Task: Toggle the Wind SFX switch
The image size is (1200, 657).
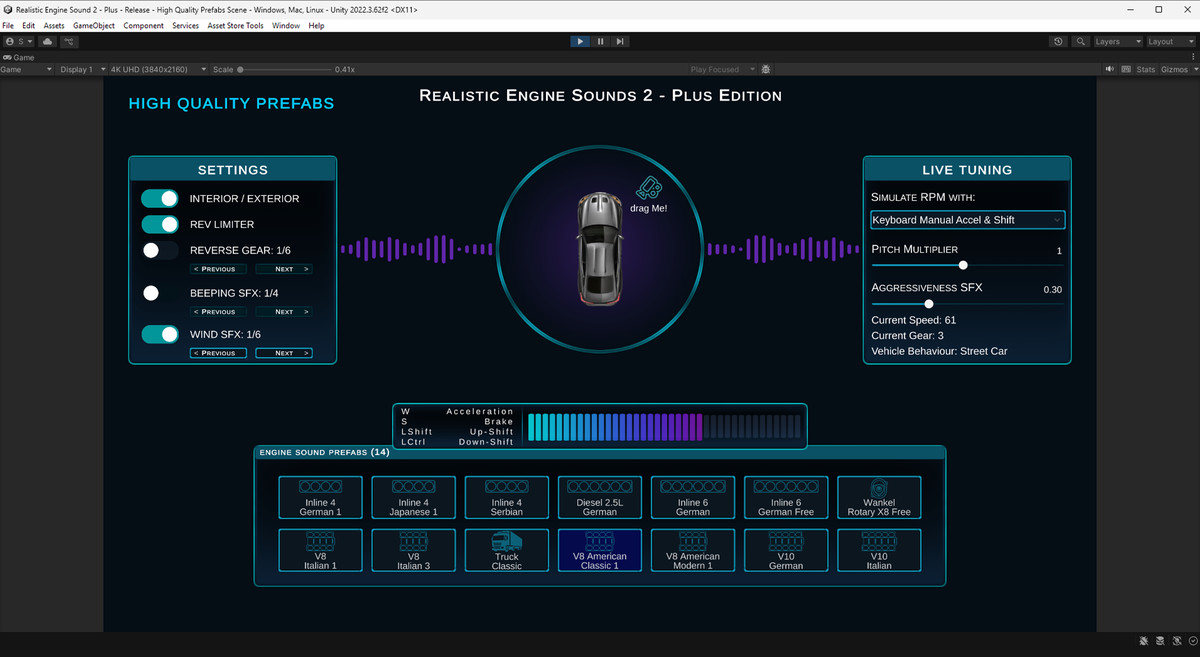Action: (x=160, y=334)
